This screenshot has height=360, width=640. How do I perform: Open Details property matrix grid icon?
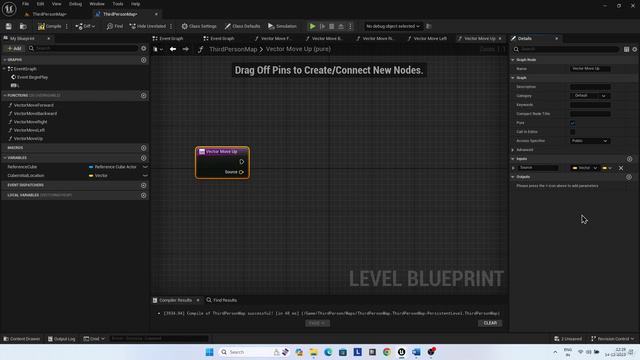click(x=627, y=49)
